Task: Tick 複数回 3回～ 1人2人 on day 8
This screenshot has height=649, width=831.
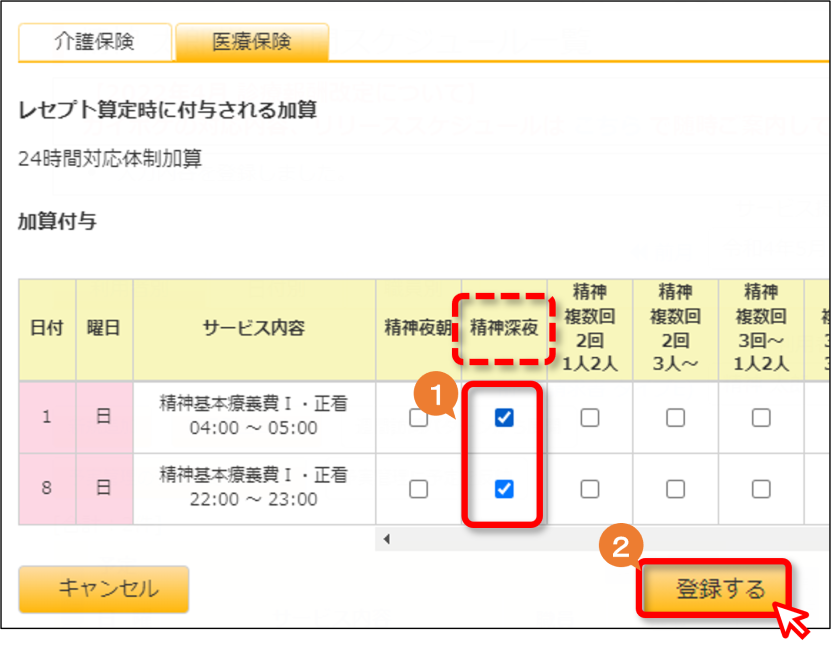Action: (x=761, y=488)
